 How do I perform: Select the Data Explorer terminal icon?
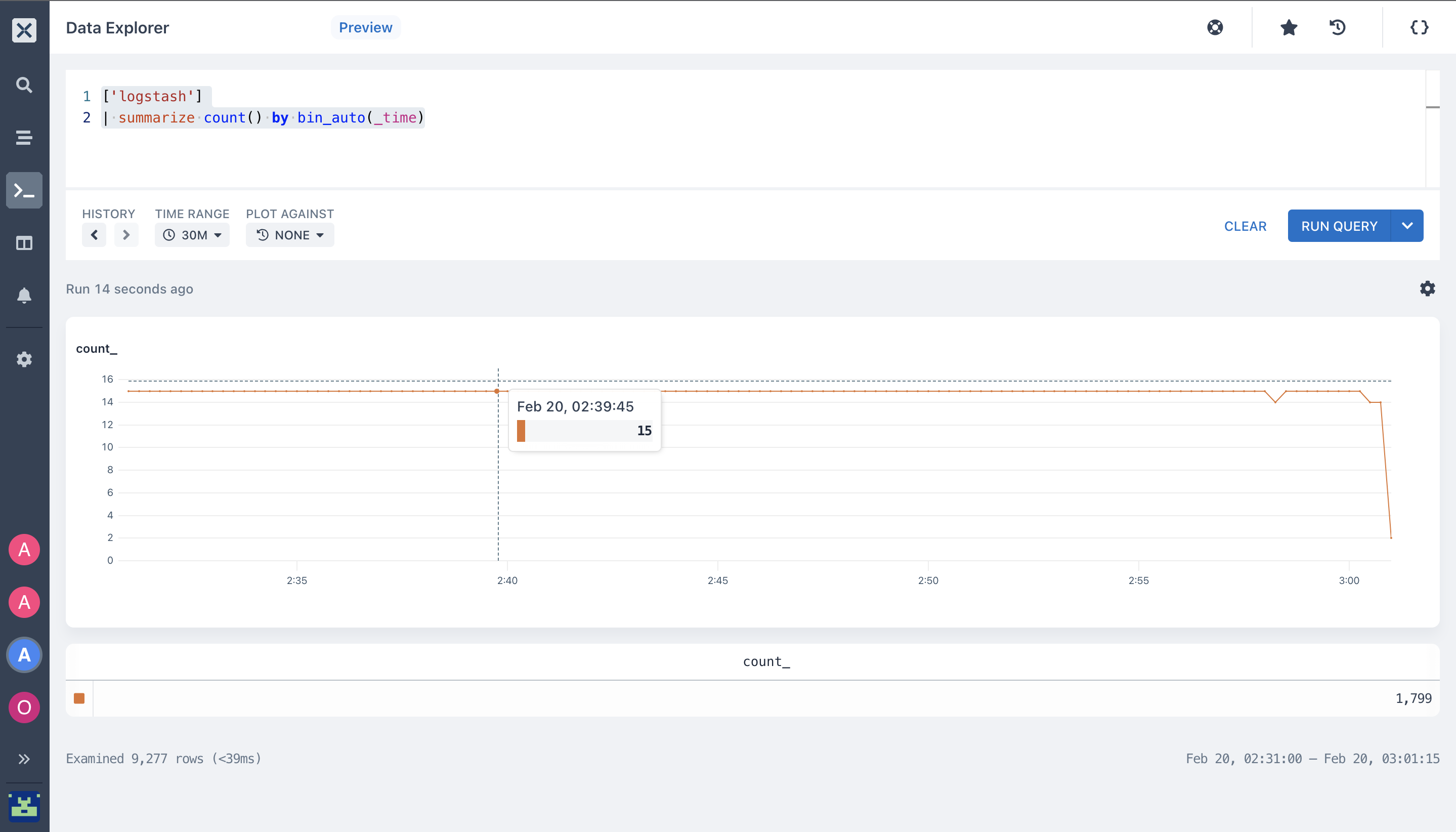click(24, 190)
